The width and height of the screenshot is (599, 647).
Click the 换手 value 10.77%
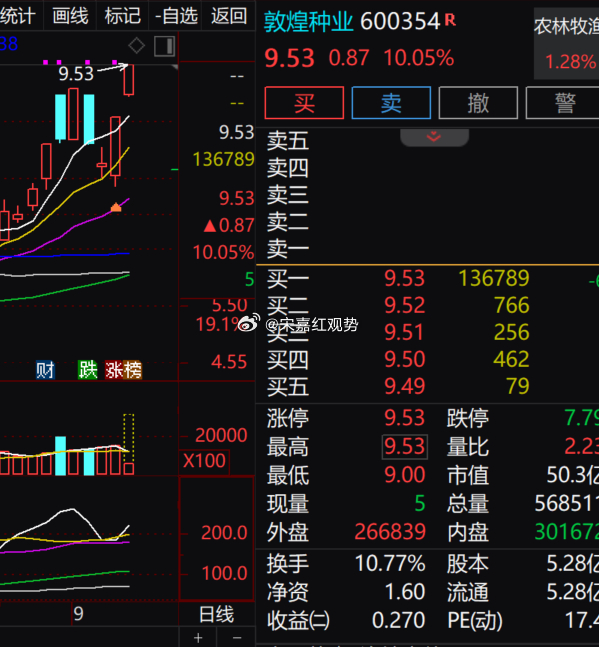click(x=390, y=563)
